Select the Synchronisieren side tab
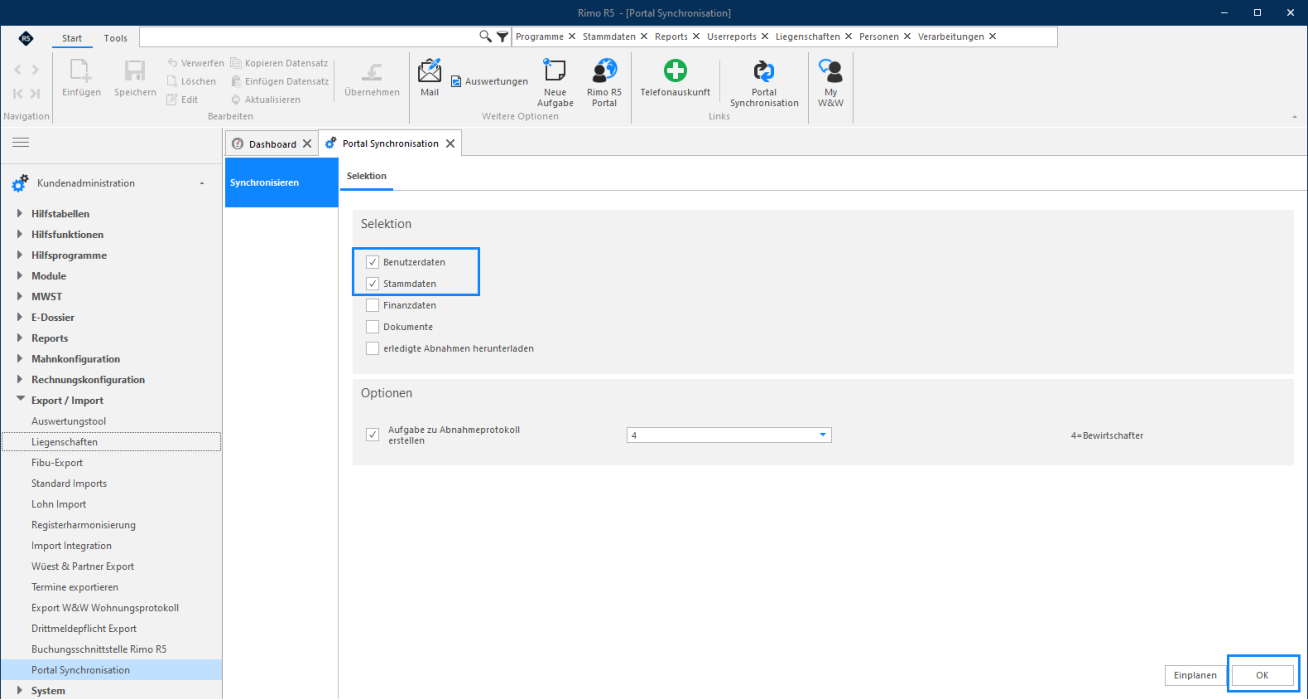 (x=281, y=182)
